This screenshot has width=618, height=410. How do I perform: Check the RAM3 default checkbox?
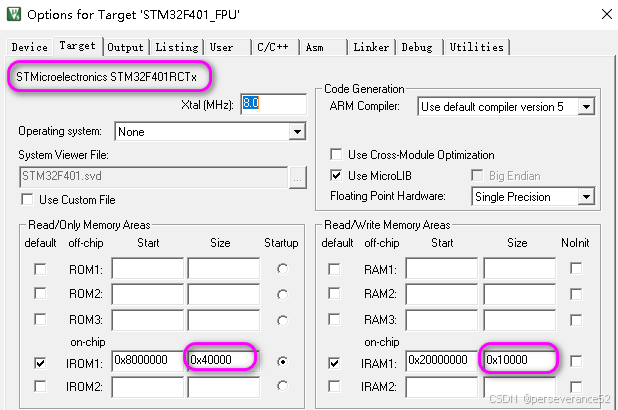334,319
